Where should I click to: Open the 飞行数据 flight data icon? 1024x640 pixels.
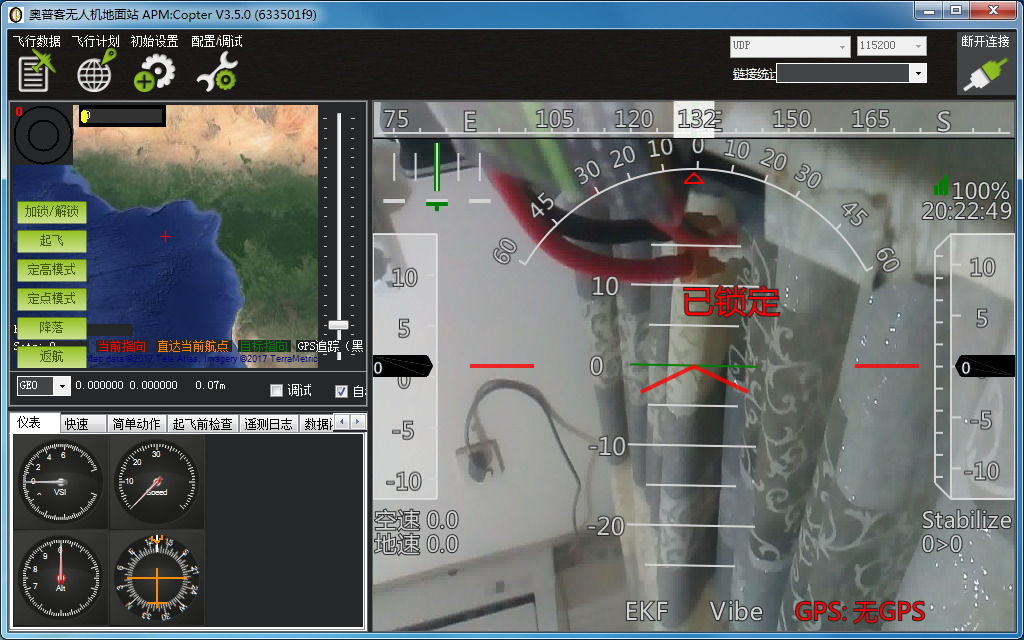point(36,72)
